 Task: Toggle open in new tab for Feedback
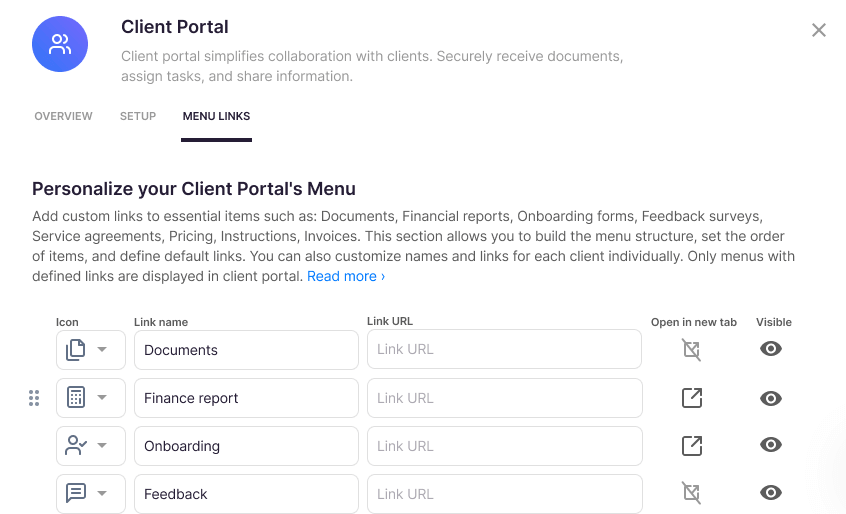point(691,493)
